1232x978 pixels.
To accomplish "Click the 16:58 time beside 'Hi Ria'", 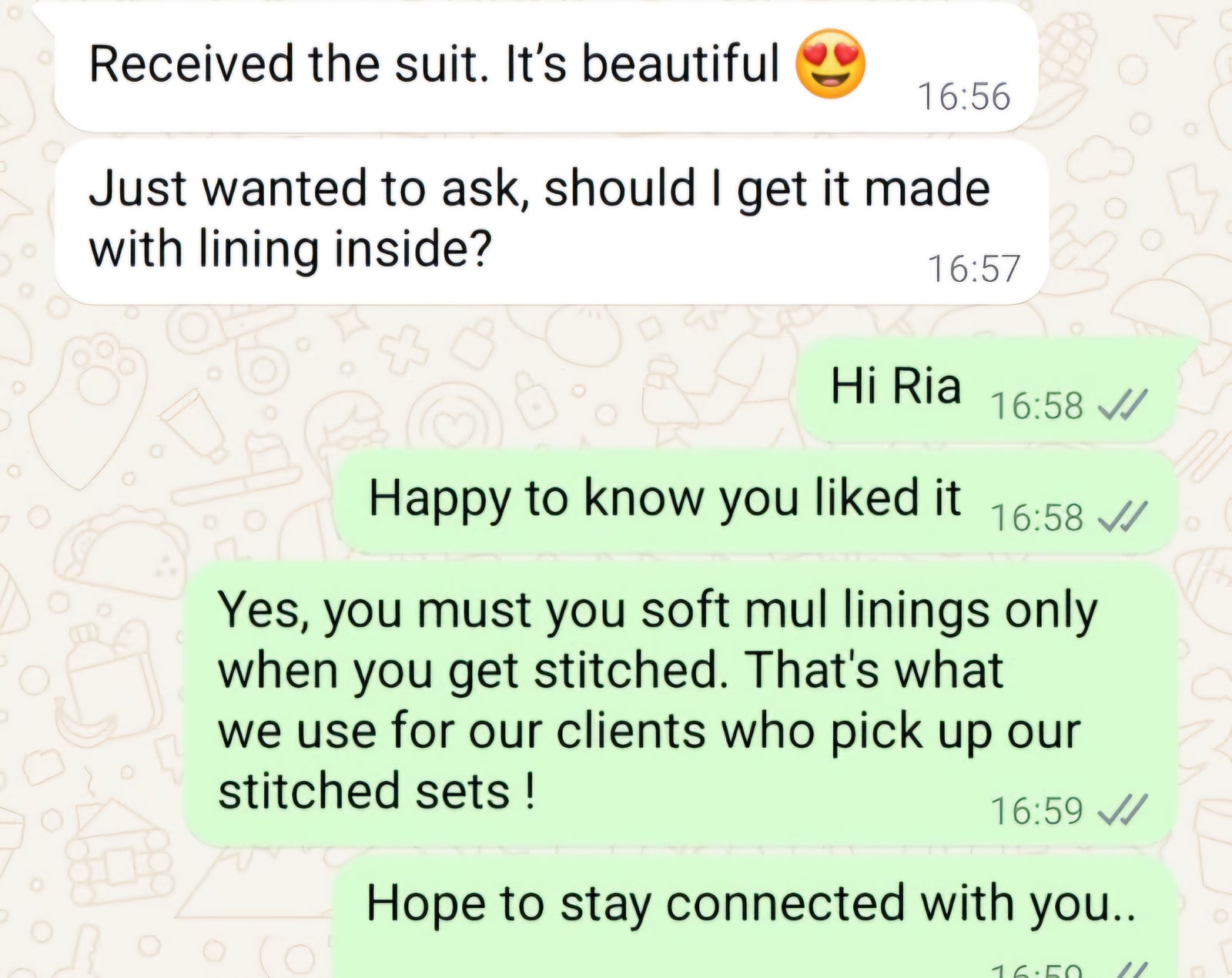I will point(1036,405).
